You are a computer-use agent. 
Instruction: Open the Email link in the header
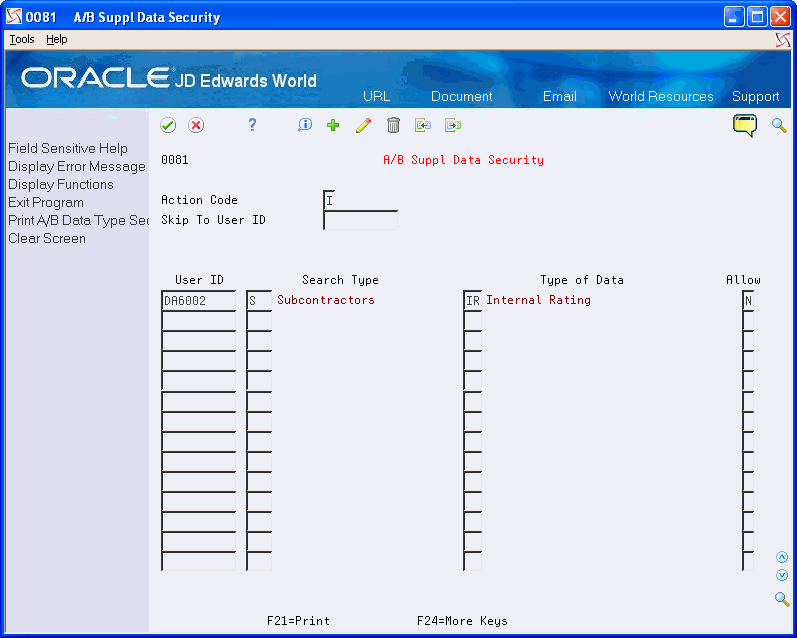click(x=560, y=96)
